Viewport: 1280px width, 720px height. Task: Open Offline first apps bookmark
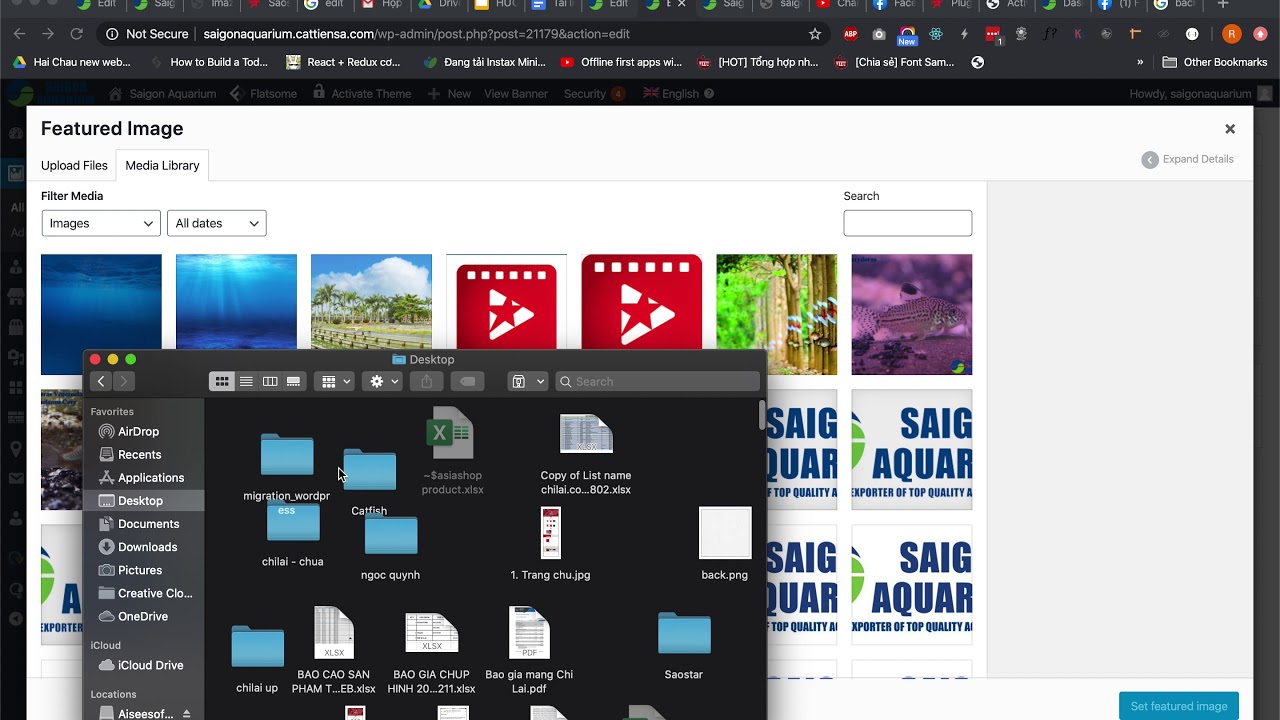tap(621, 62)
